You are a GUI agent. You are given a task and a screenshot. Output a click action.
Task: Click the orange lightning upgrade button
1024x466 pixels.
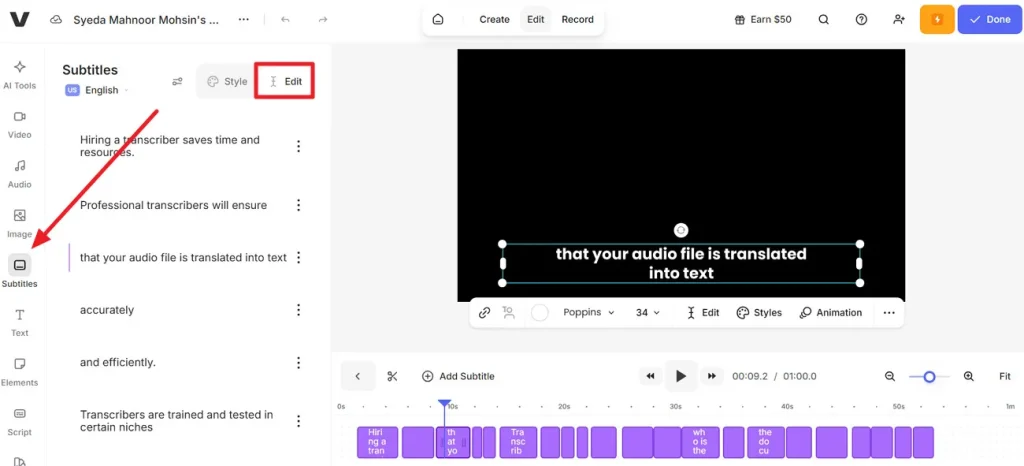[x=937, y=20]
